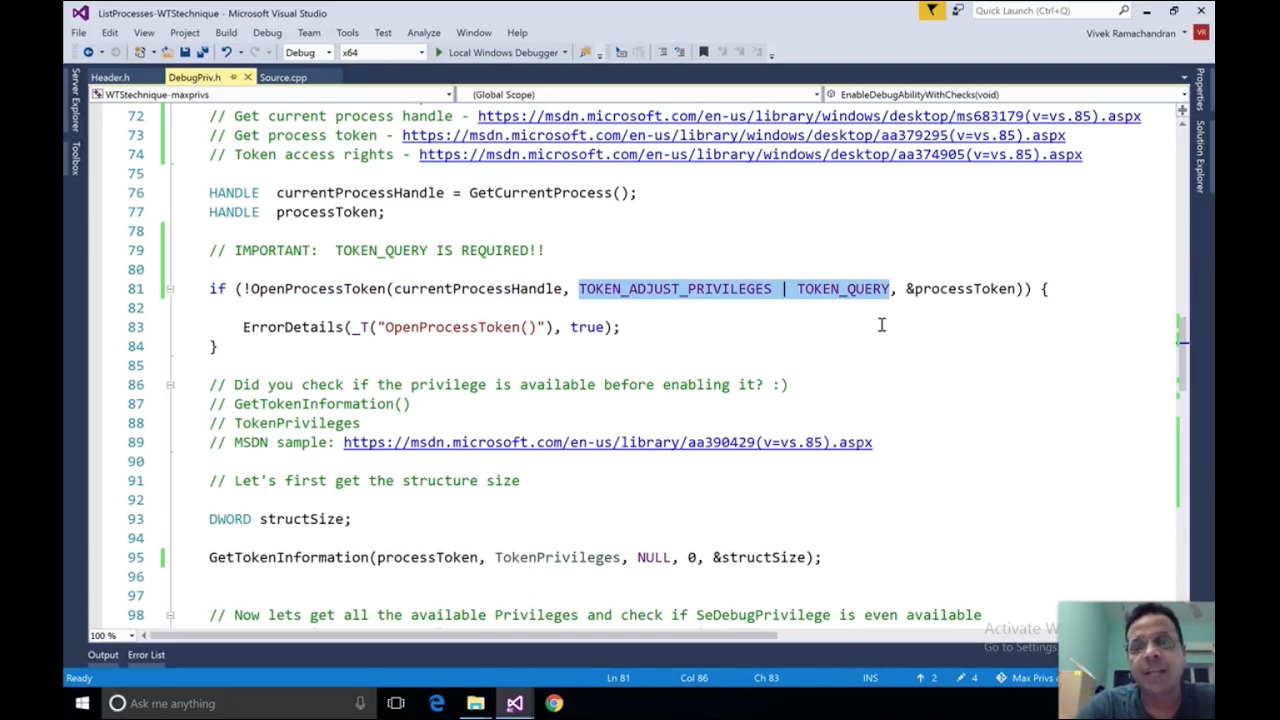Open the ms683179 MSDN link on line 72

click(809, 116)
